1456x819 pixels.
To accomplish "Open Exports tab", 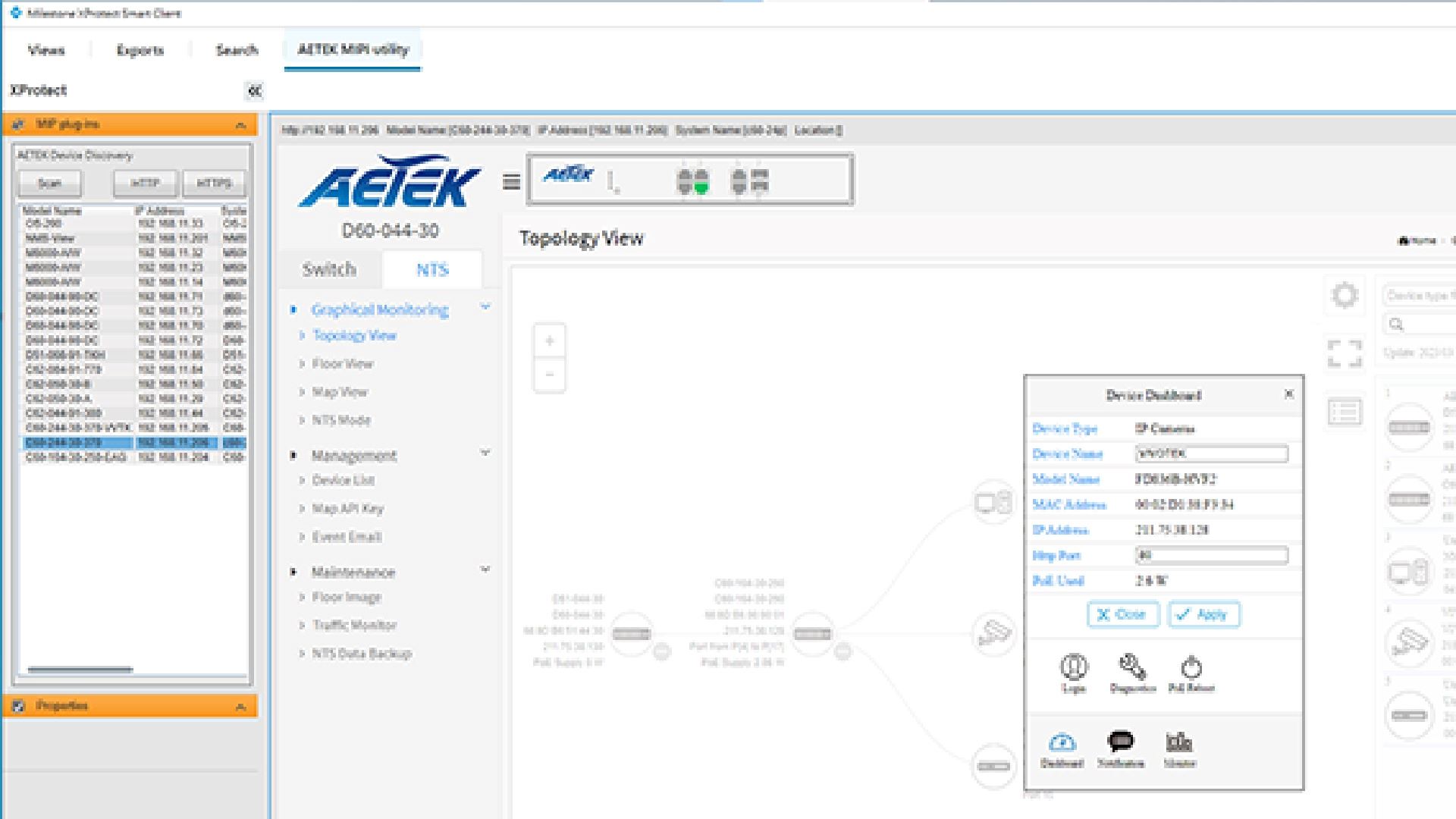I will (140, 50).
